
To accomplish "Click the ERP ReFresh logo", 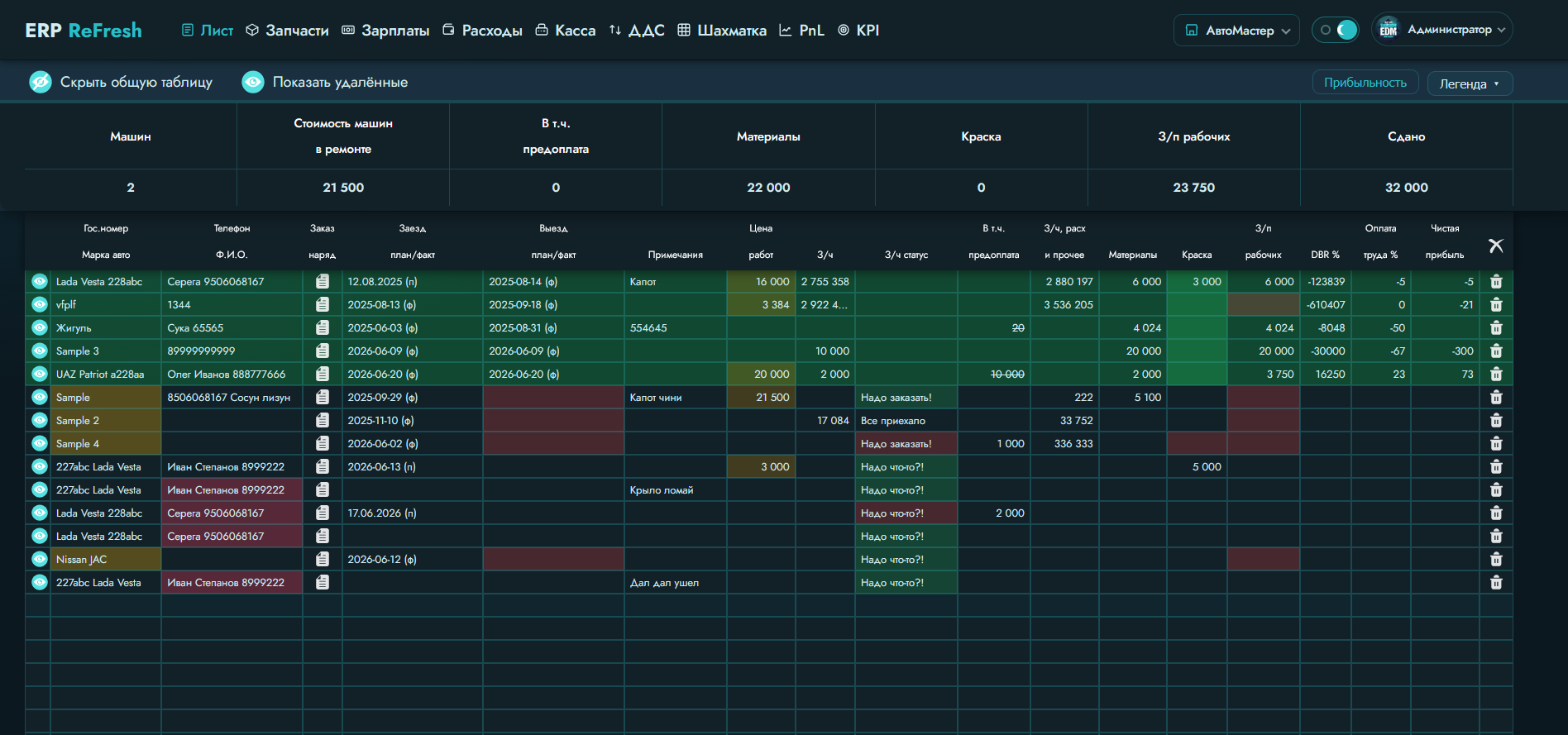I will click(x=84, y=31).
